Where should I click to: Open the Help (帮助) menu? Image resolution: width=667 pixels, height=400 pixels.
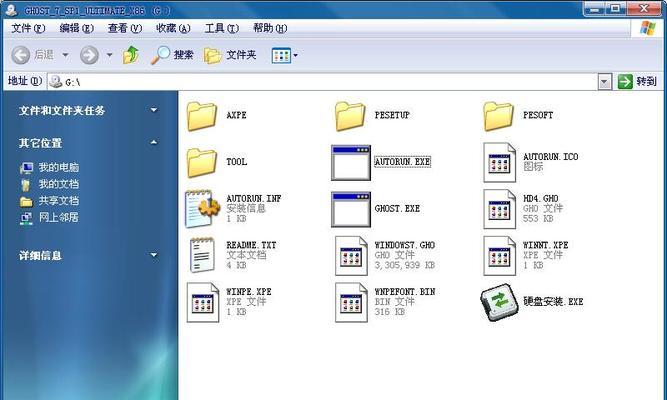(270, 29)
